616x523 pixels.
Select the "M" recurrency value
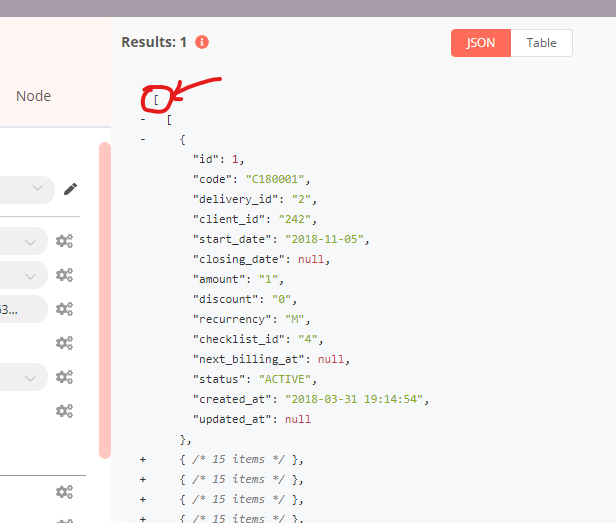coord(295,319)
